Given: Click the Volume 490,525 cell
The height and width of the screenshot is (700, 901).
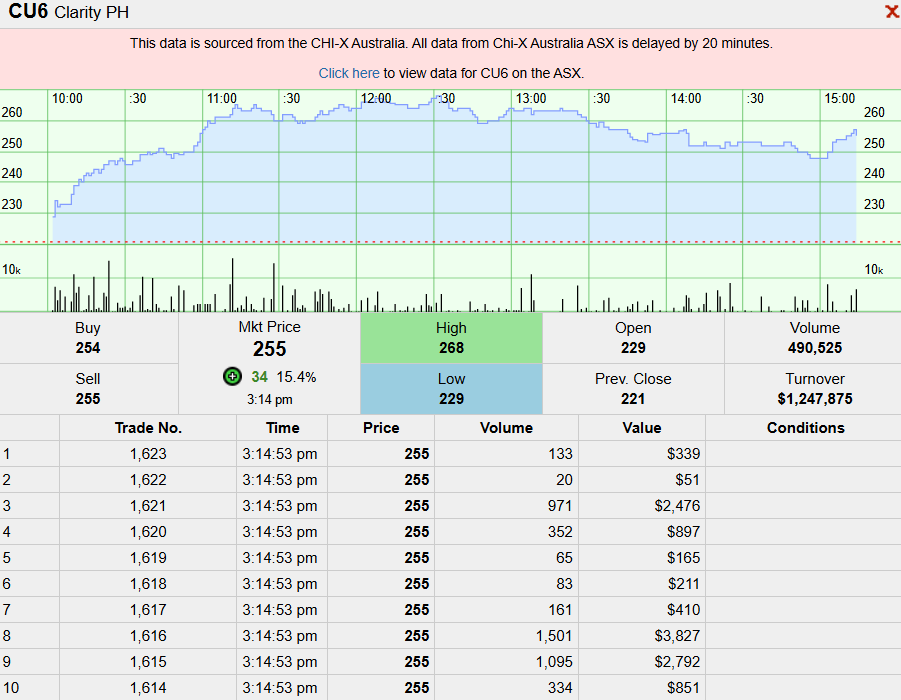Looking at the screenshot, I should point(814,338).
